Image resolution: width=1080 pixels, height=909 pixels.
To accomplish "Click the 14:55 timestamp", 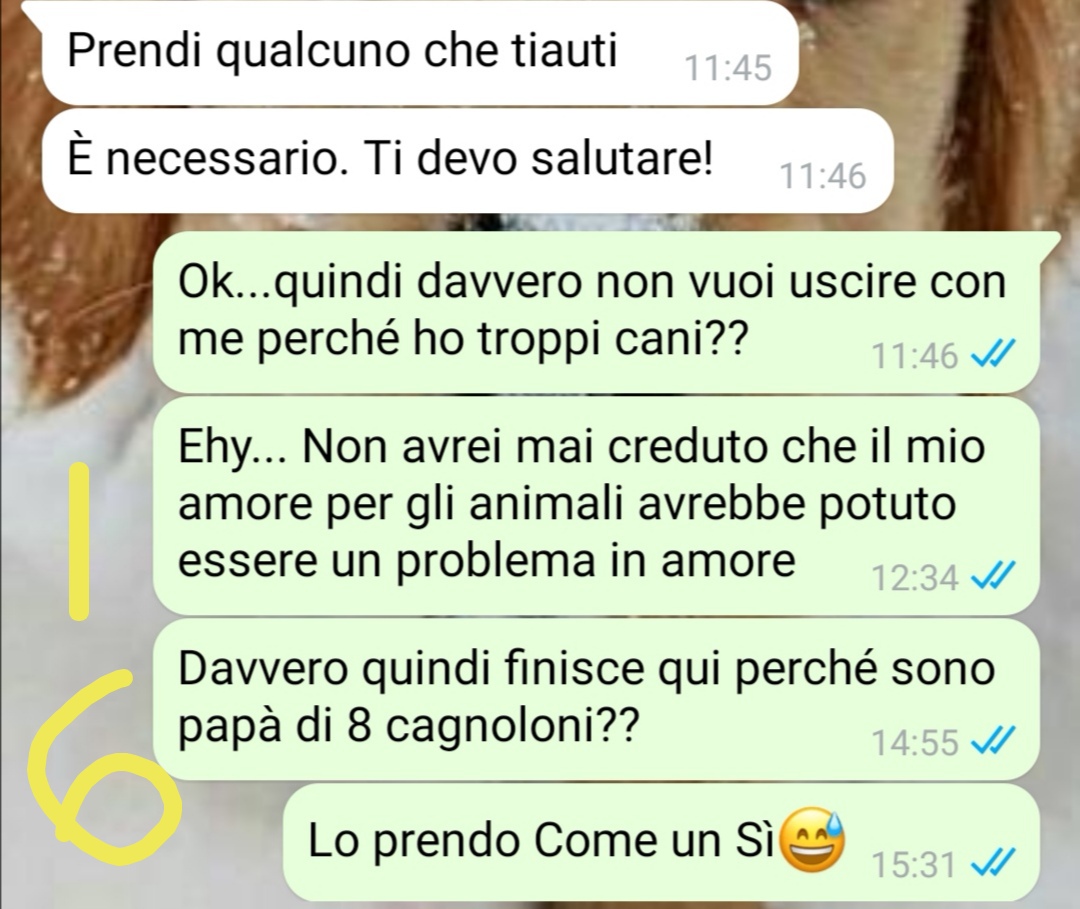I will coord(915,742).
